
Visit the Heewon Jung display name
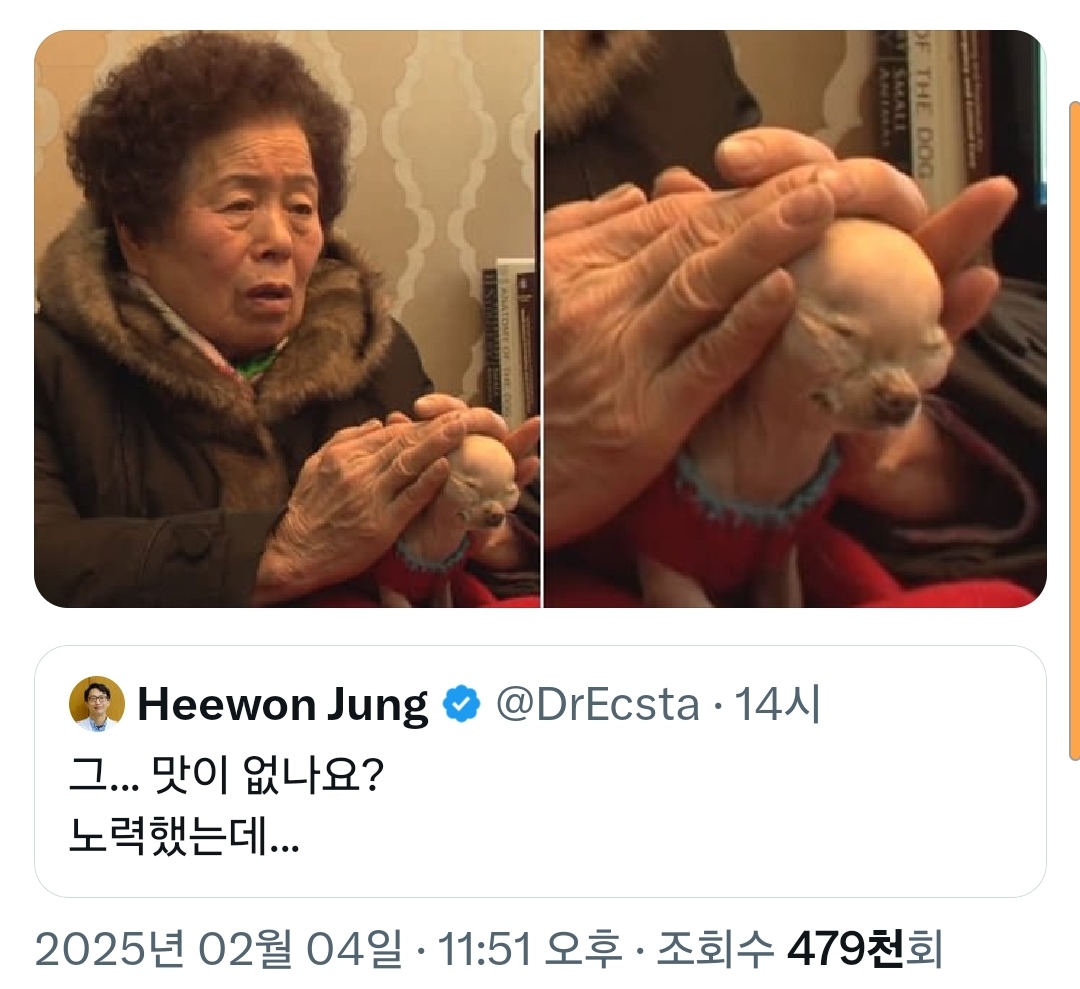click(283, 705)
